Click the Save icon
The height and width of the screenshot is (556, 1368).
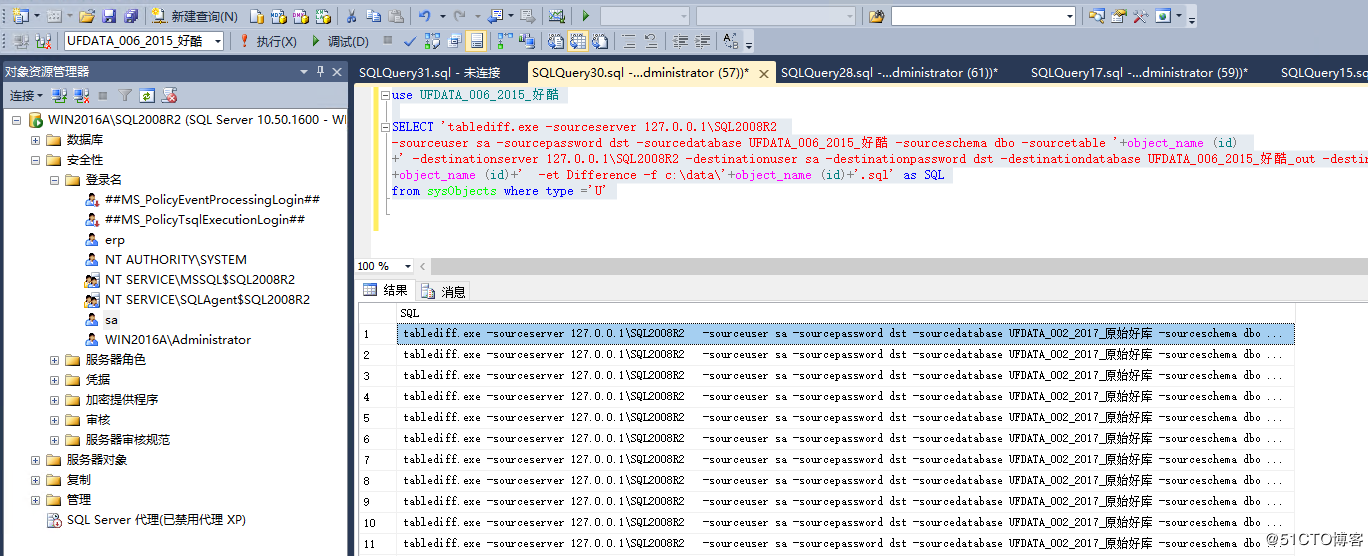point(108,16)
